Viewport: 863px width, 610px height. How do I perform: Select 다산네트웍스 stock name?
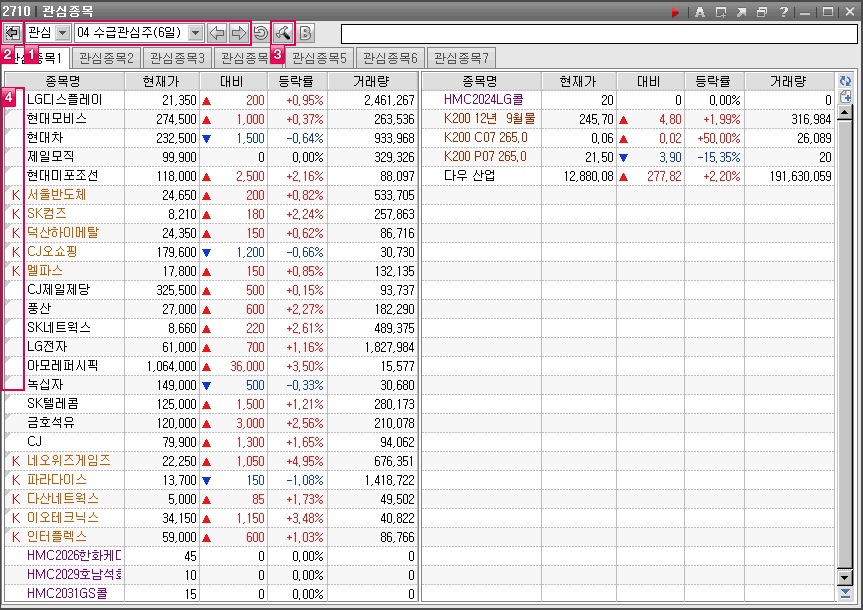coord(63,499)
